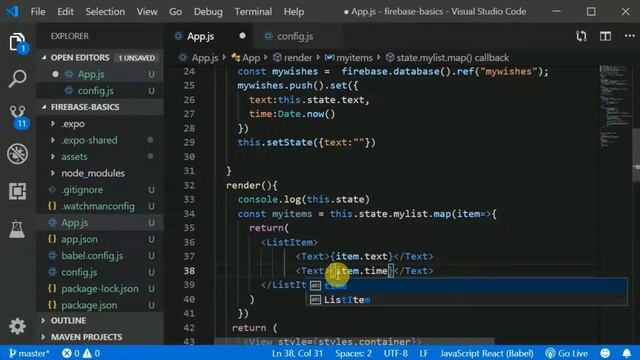The height and width of the screenshot is (360, 640).
Task: Click the code minimap preview
Action: coord(615,106)
